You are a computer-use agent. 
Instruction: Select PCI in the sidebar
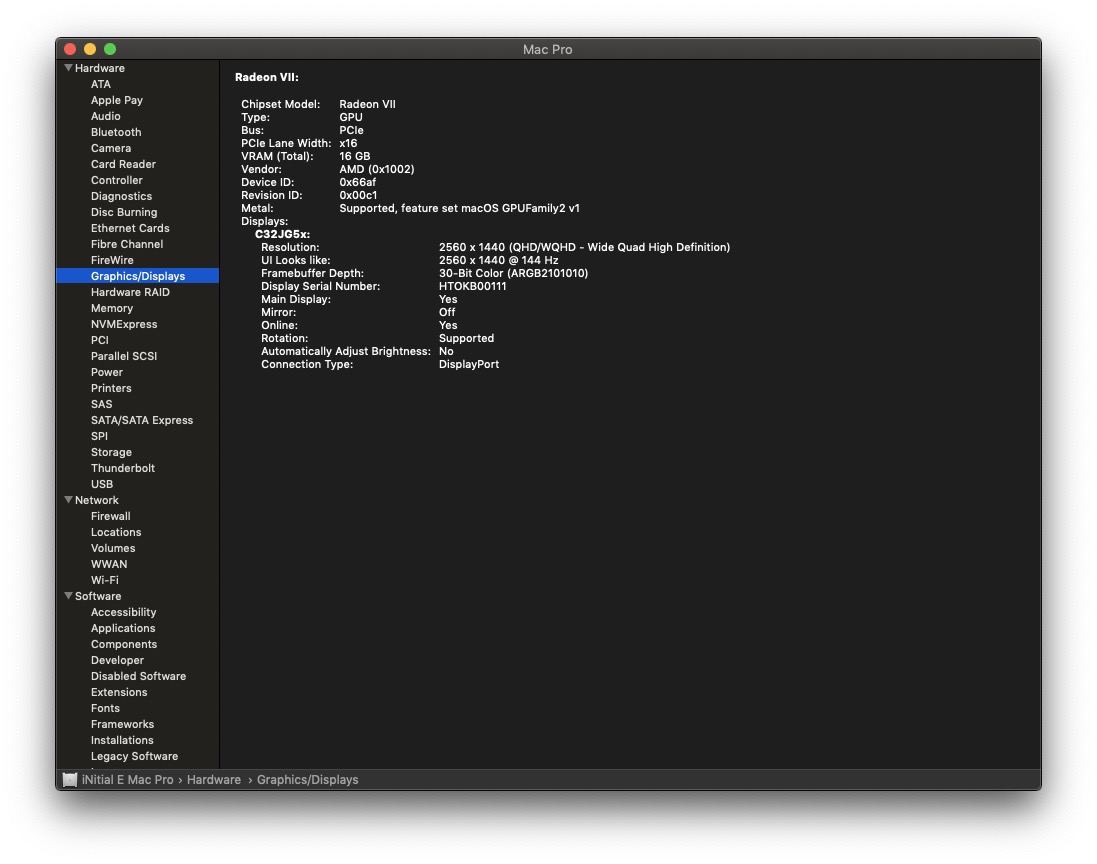[99, 341]
